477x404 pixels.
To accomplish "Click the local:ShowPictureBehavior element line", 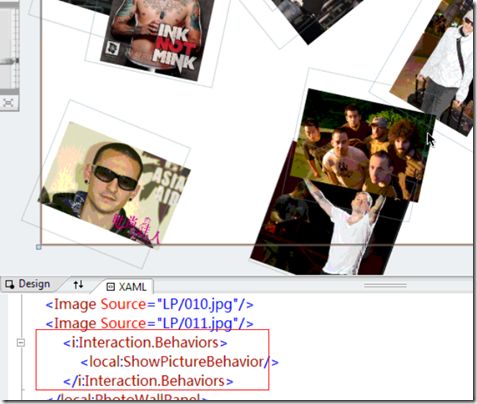I will click(180, 362).
